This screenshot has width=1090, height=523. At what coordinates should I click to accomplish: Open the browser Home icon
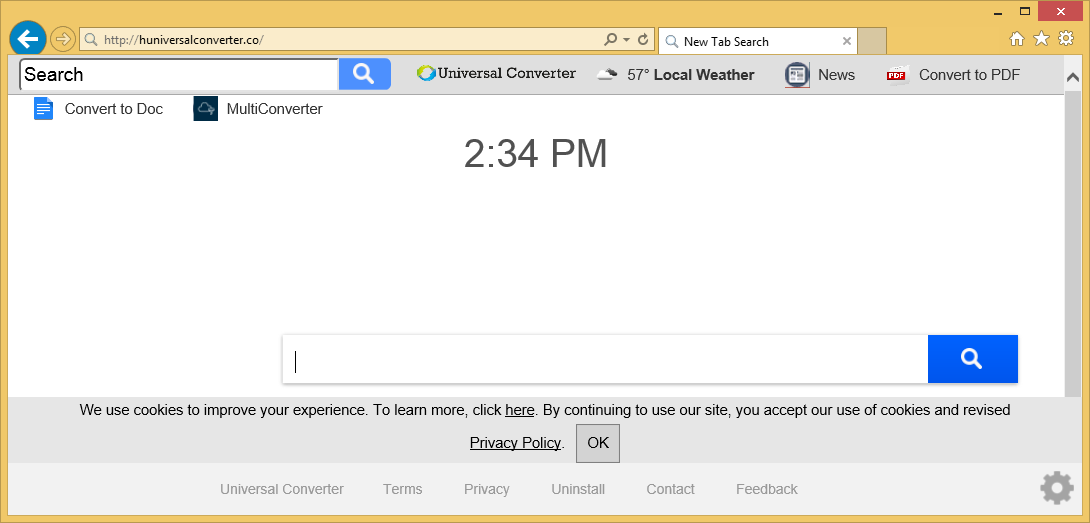[1017, 39]
